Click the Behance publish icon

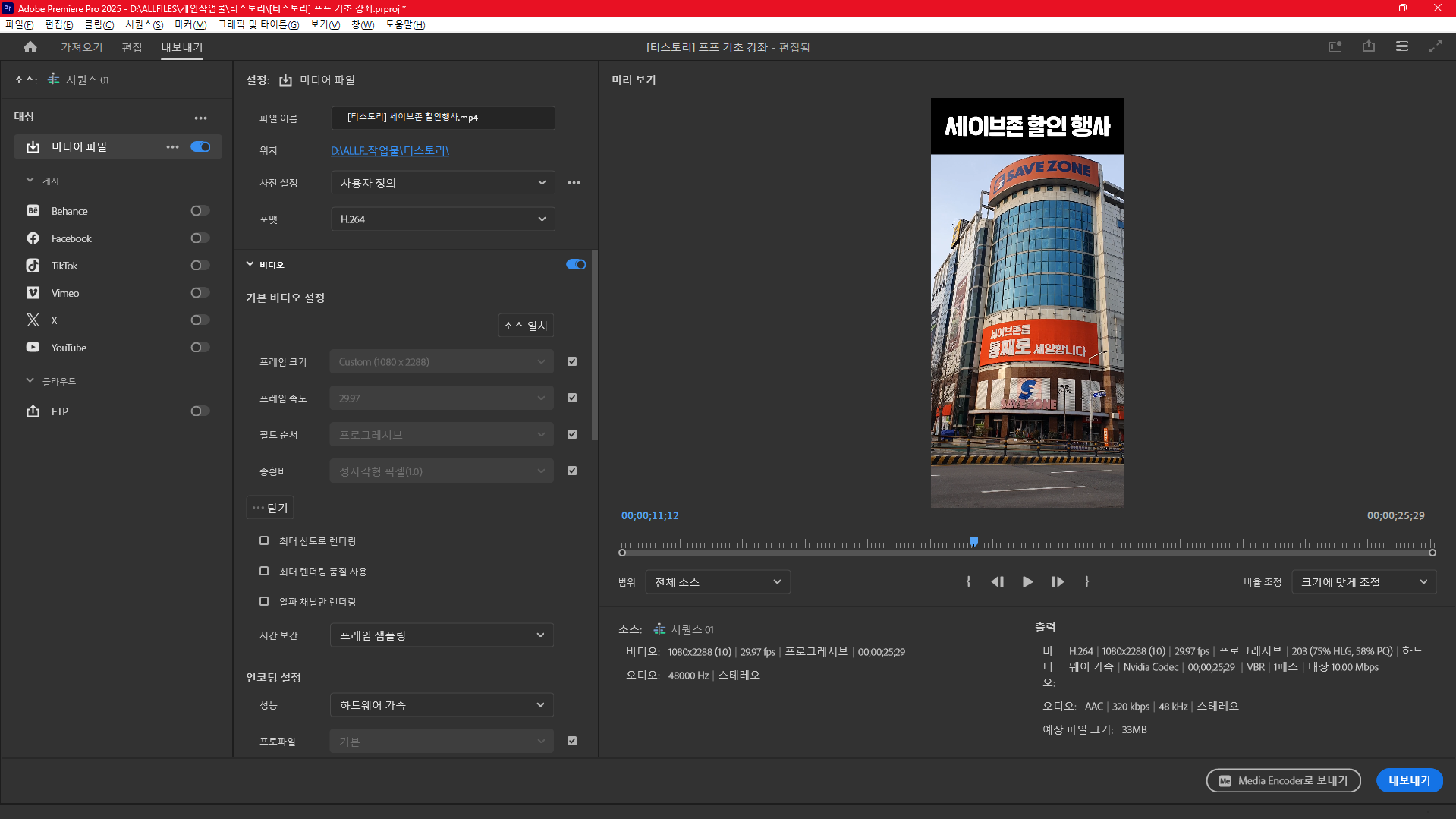click(x=33, y=211)
